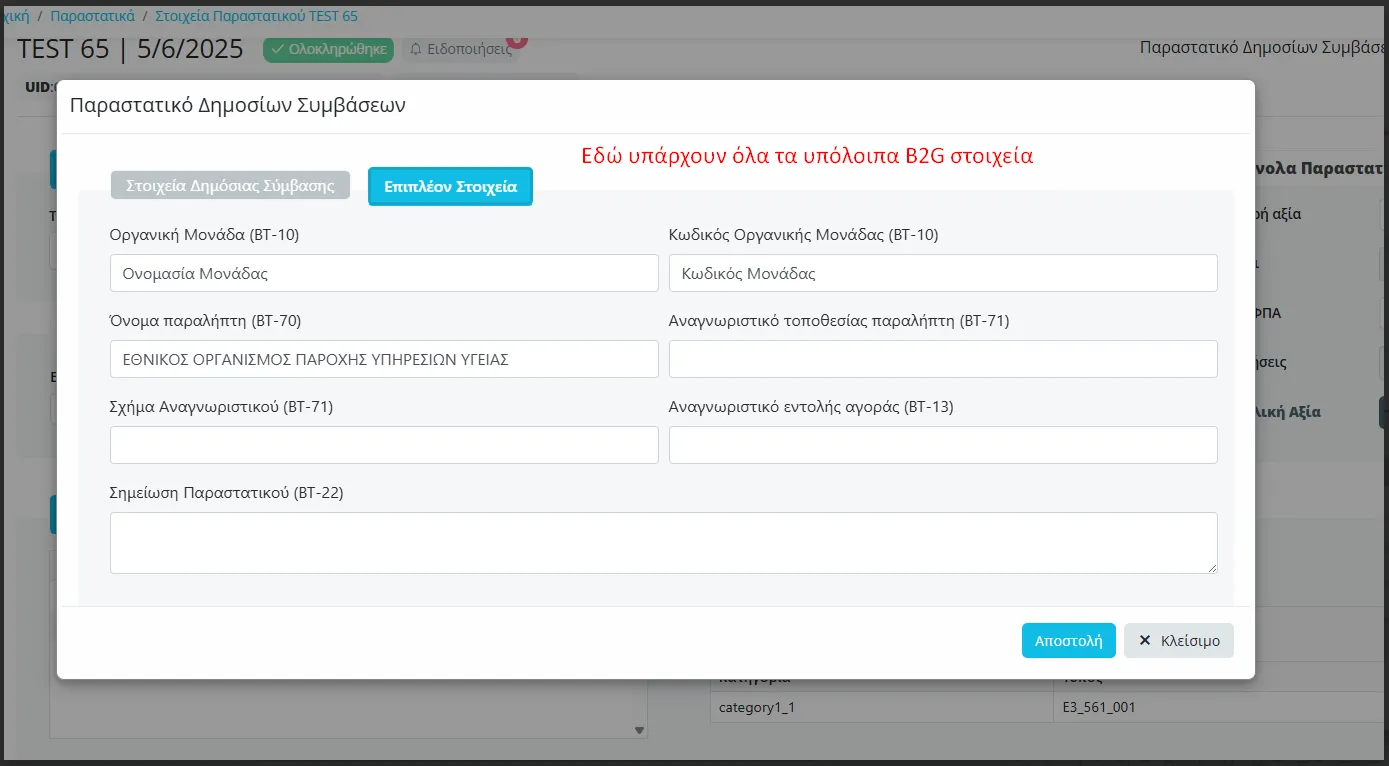This screenshot has height=766, width=1389.
Task: Switch to Στοιχεία Δημόσιας Σύμβασης tab
Action: [x=230, y=186]
